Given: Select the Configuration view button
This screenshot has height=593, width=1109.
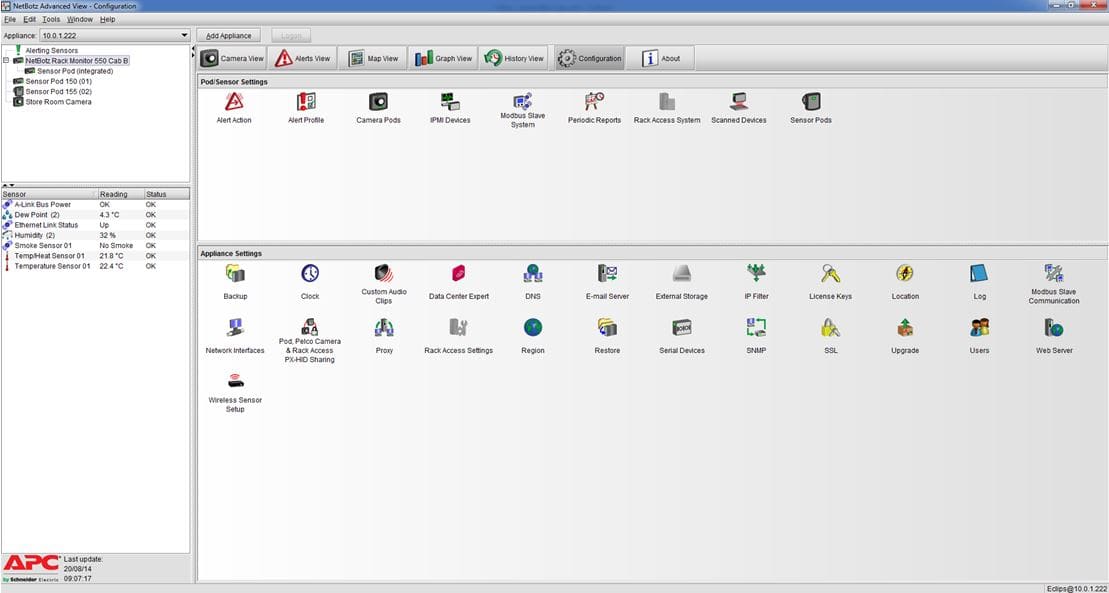Looking at the screenshot, I should [x=590, y=59].
